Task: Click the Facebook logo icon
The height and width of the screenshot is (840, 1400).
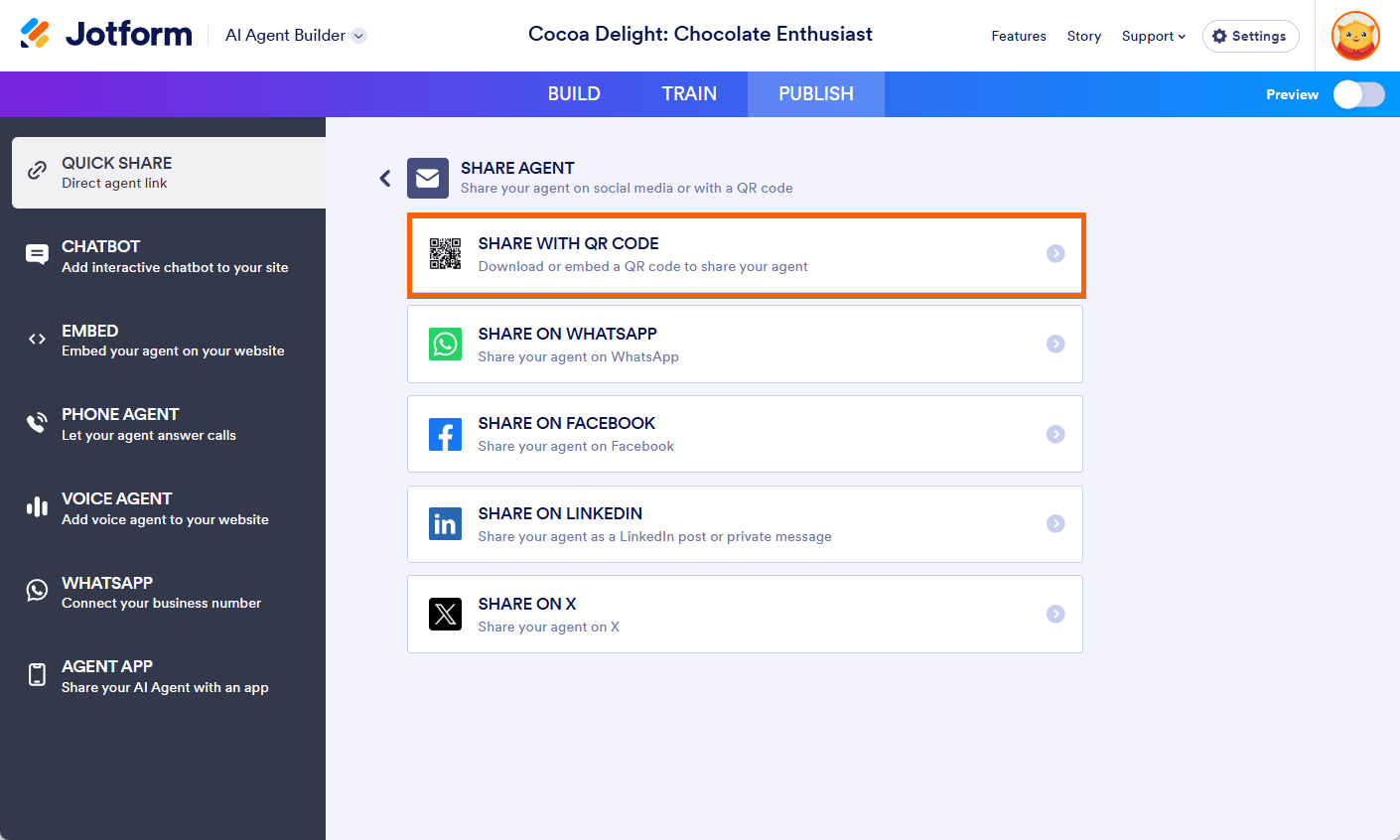Action: [445, 434]
